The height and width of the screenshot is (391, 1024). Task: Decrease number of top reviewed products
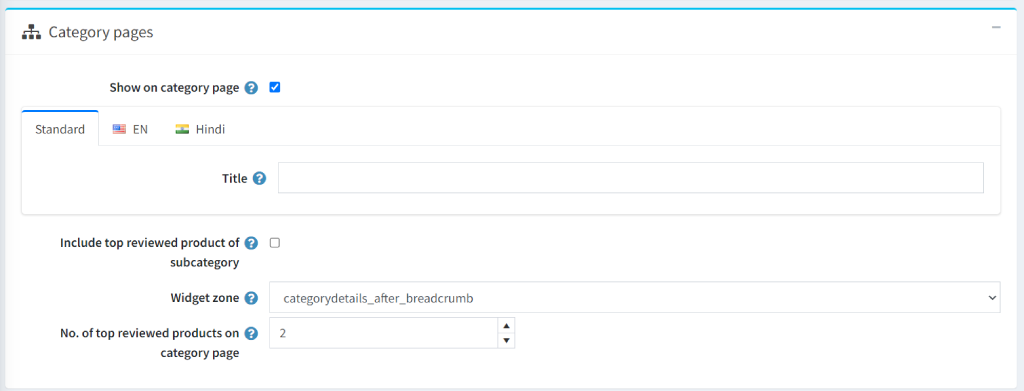(x=506, y=341)
